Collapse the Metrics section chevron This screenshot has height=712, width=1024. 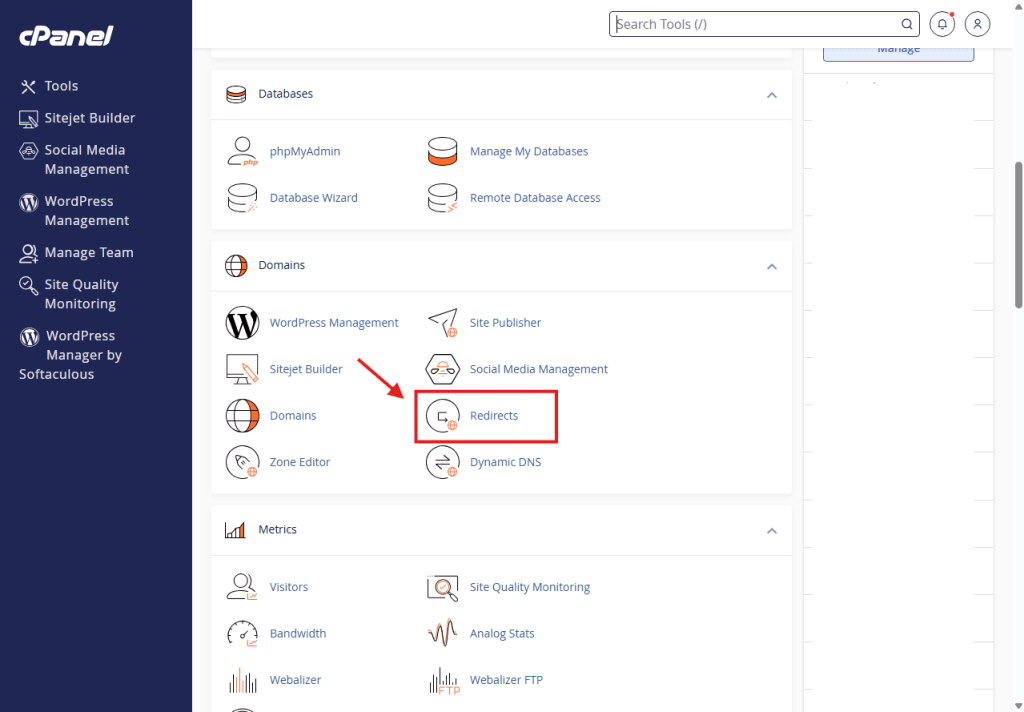[771, 531]
